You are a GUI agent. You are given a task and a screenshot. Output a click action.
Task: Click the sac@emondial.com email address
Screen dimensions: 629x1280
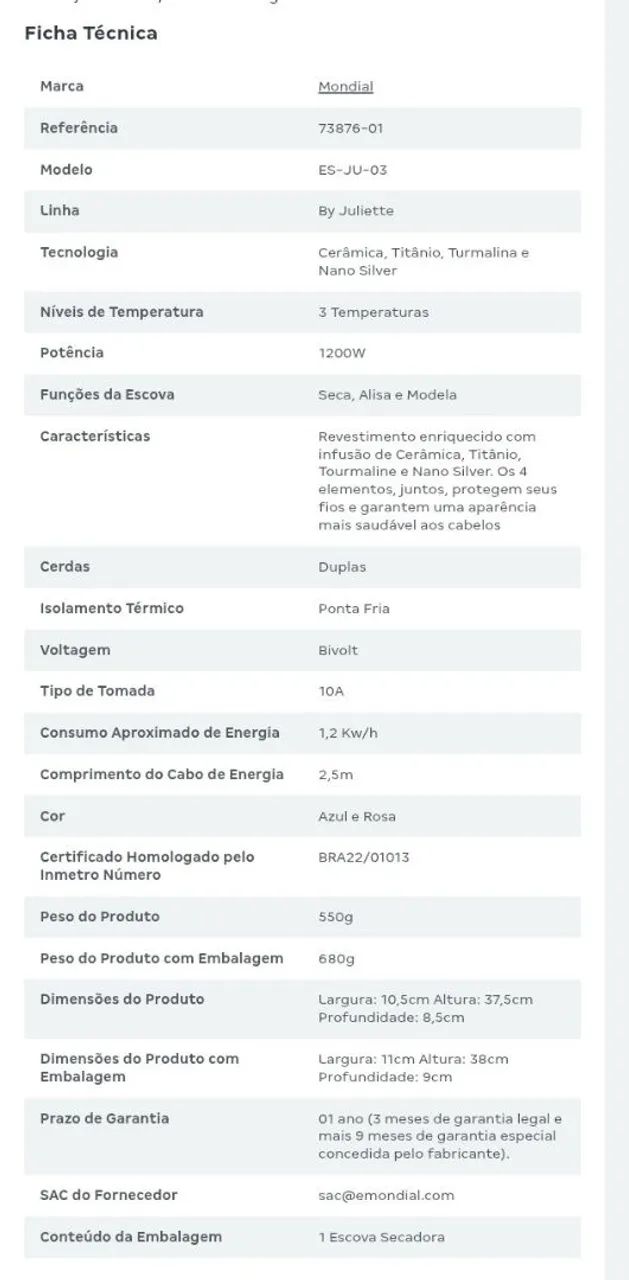click(386, 1195)
